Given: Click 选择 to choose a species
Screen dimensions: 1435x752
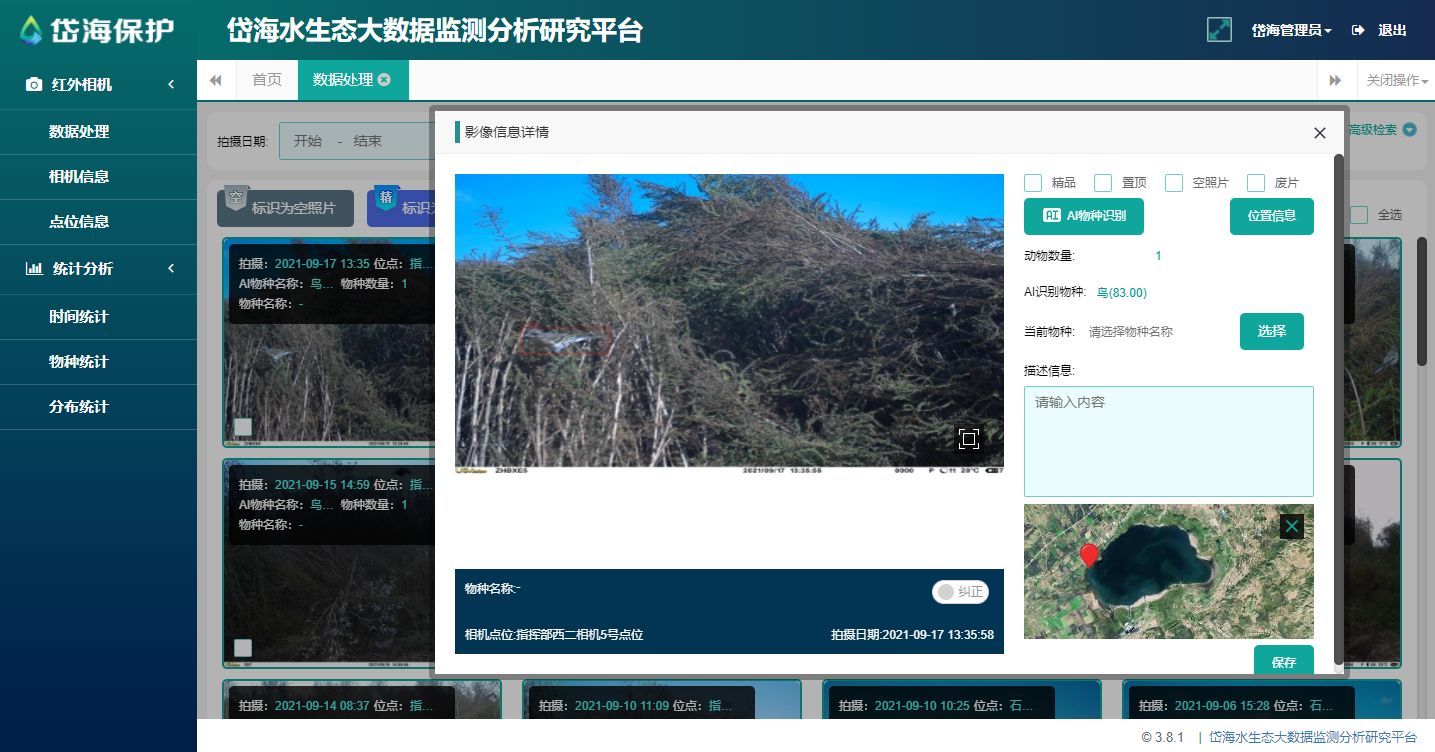Looking at the screenshot, I should click(x=1272, y=331).
